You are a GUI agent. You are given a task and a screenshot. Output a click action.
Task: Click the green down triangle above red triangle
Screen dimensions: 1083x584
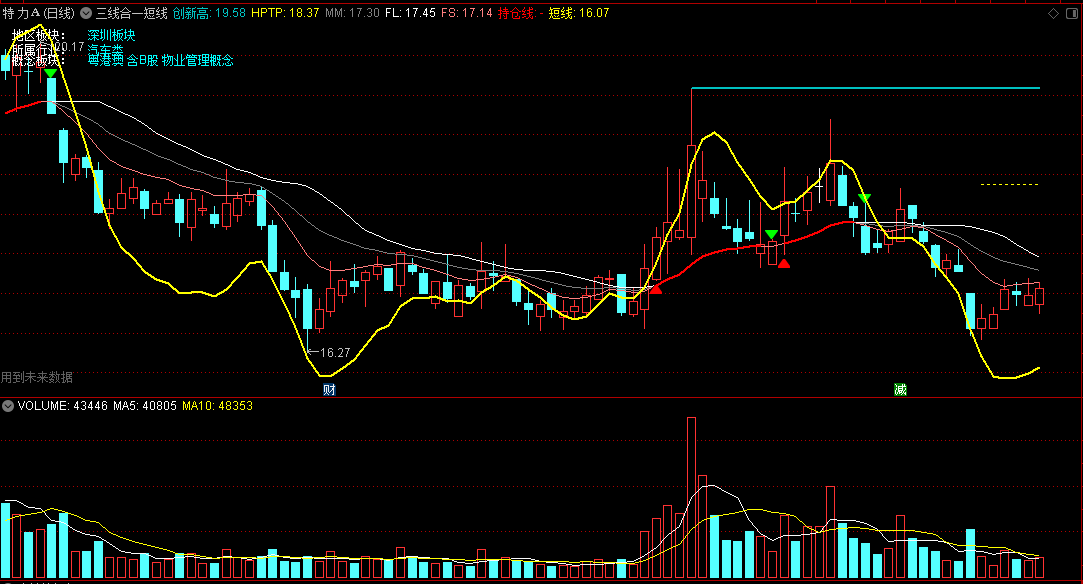pyautogui.click(x=771, y=235)
